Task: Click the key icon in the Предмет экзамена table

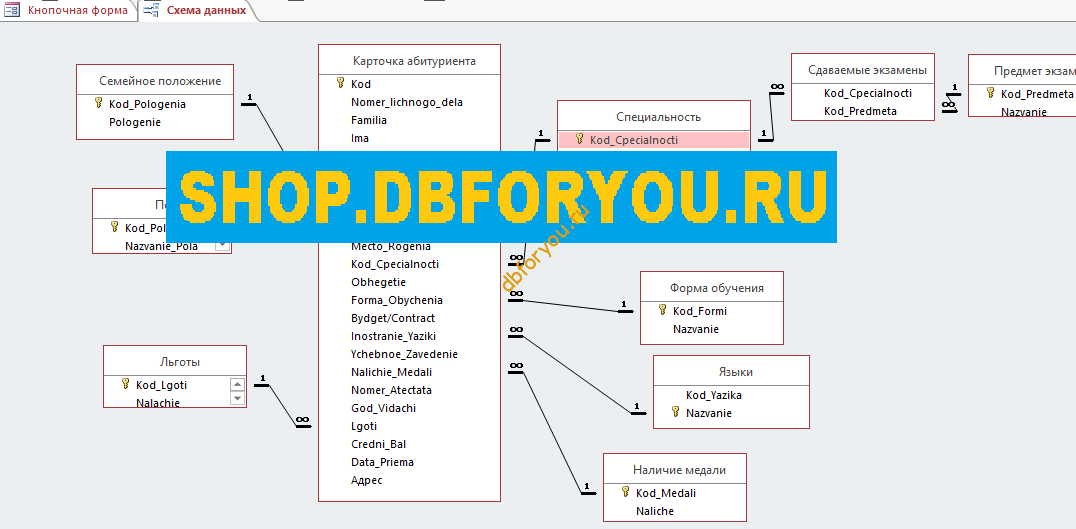Action: click(990, 93)
